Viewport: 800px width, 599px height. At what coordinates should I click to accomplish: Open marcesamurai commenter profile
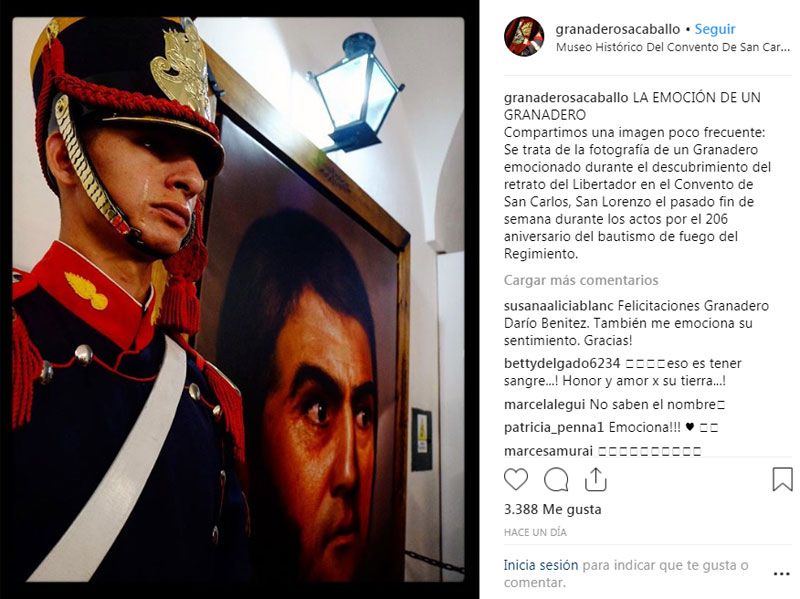(x=548, y=451)
